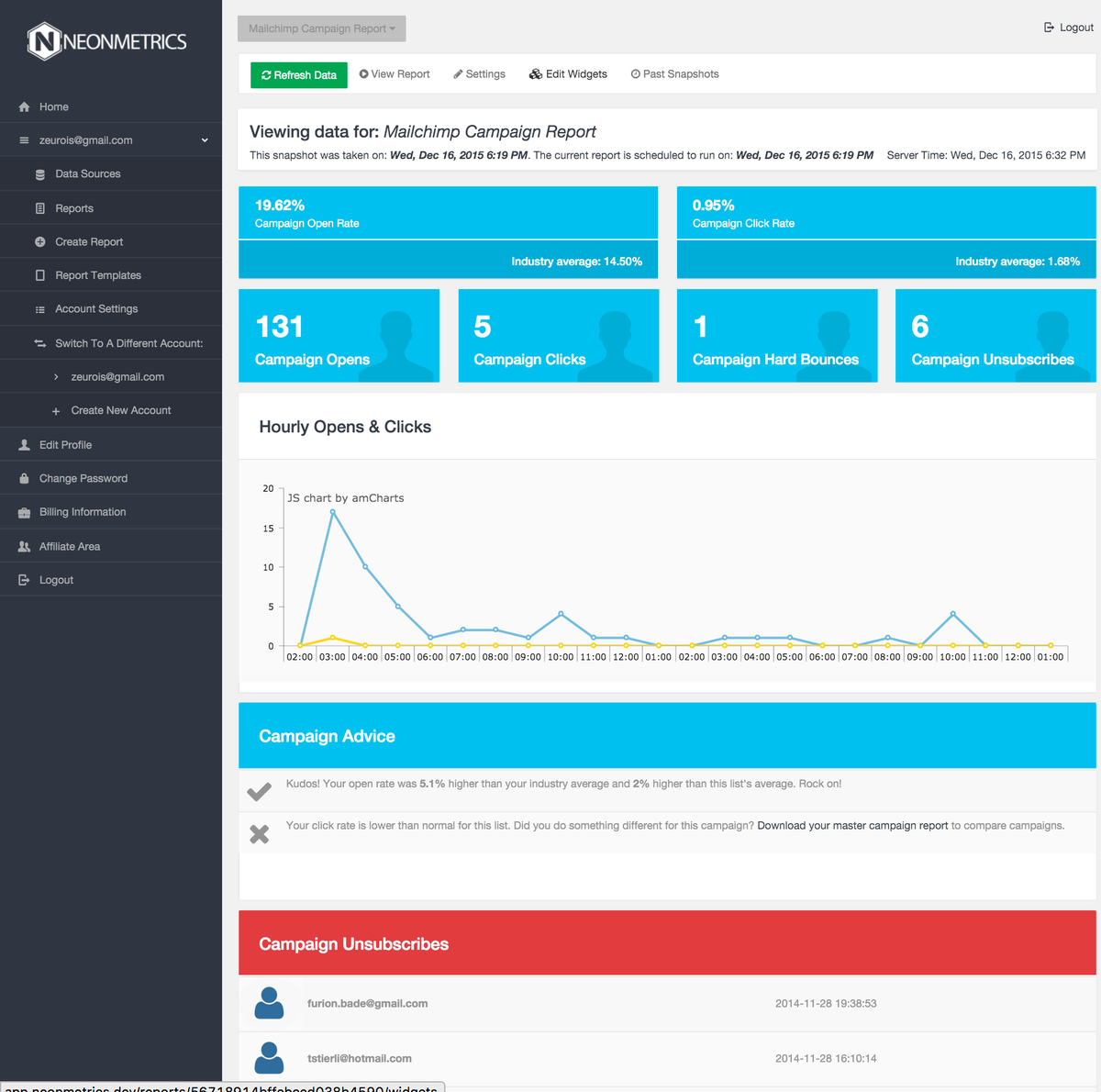The height and width of the screenshot is (1092, 1101).
Task: Click the Switch Account arrows icon
Action: click(x=39, y=343)
